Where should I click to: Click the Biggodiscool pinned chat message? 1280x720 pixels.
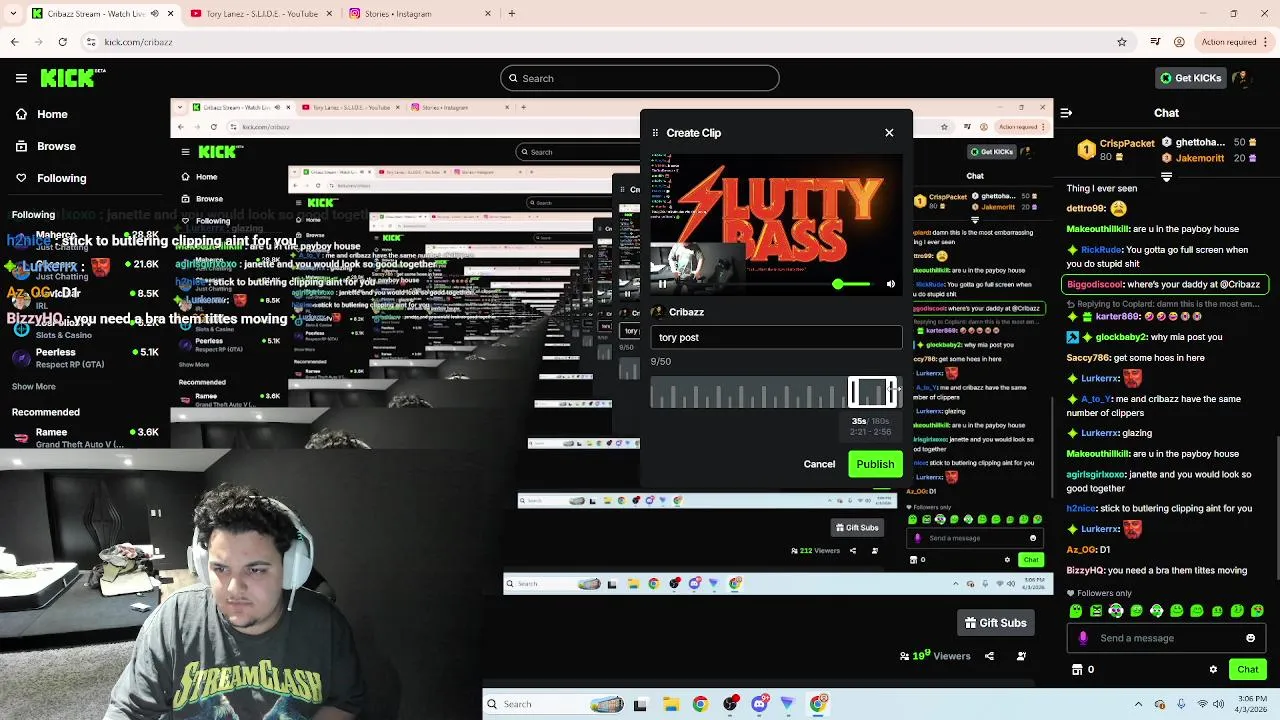[x=1165, y=284]
